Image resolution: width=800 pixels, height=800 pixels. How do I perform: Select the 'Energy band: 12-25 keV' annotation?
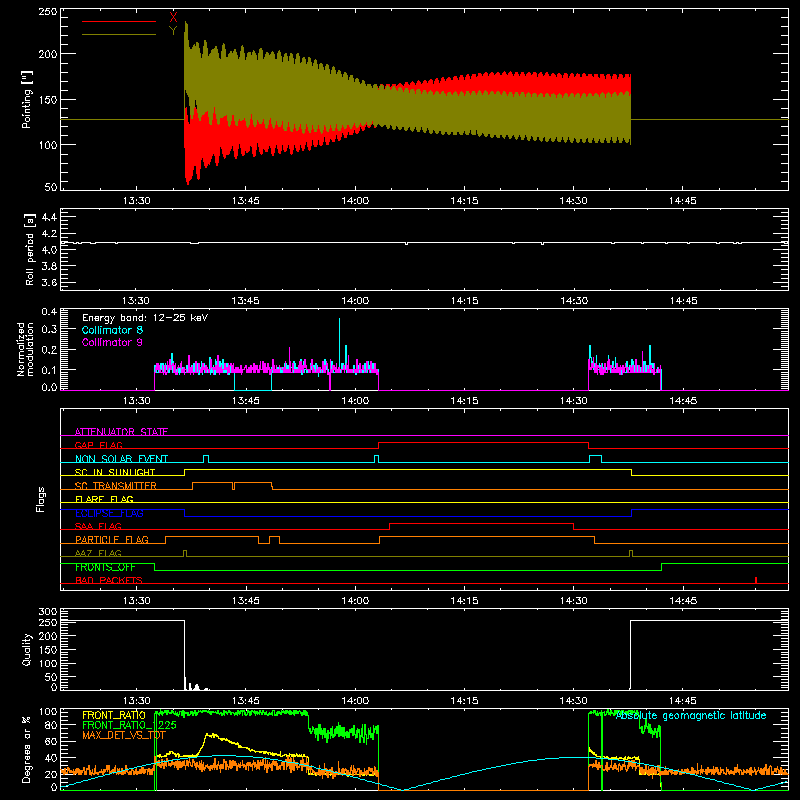pyautogui.click(x=145, y=318)
